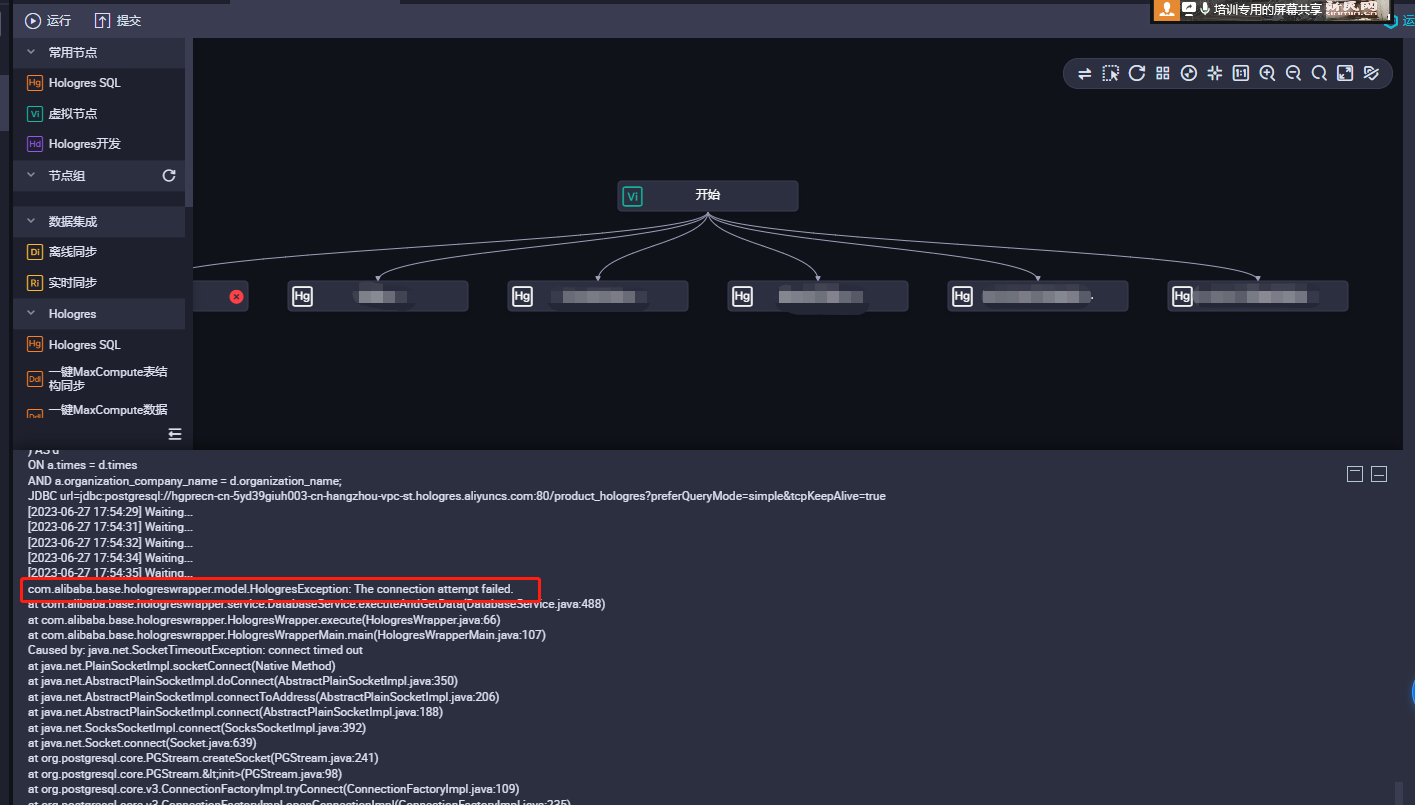Screen dimensions: 1415x805
Task: Collapse the node panel with fold icon
Action: tap(175, 434)
